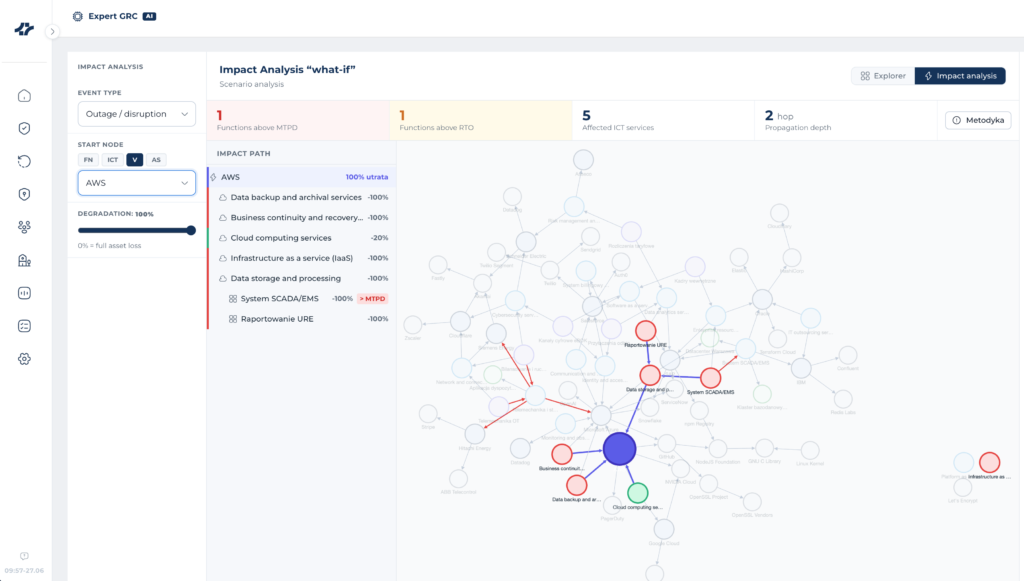This screenshot has width=1024, height=581.
Task: Click grid icon beside System SCADA/EMS row
Action: [x=232, y=298]
